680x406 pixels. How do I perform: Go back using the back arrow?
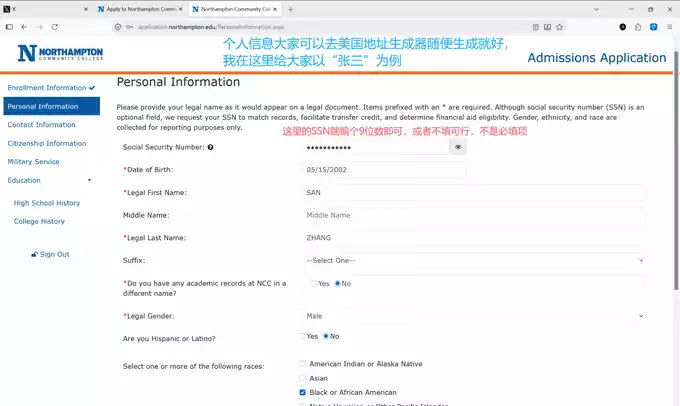(x=24, y=27)
